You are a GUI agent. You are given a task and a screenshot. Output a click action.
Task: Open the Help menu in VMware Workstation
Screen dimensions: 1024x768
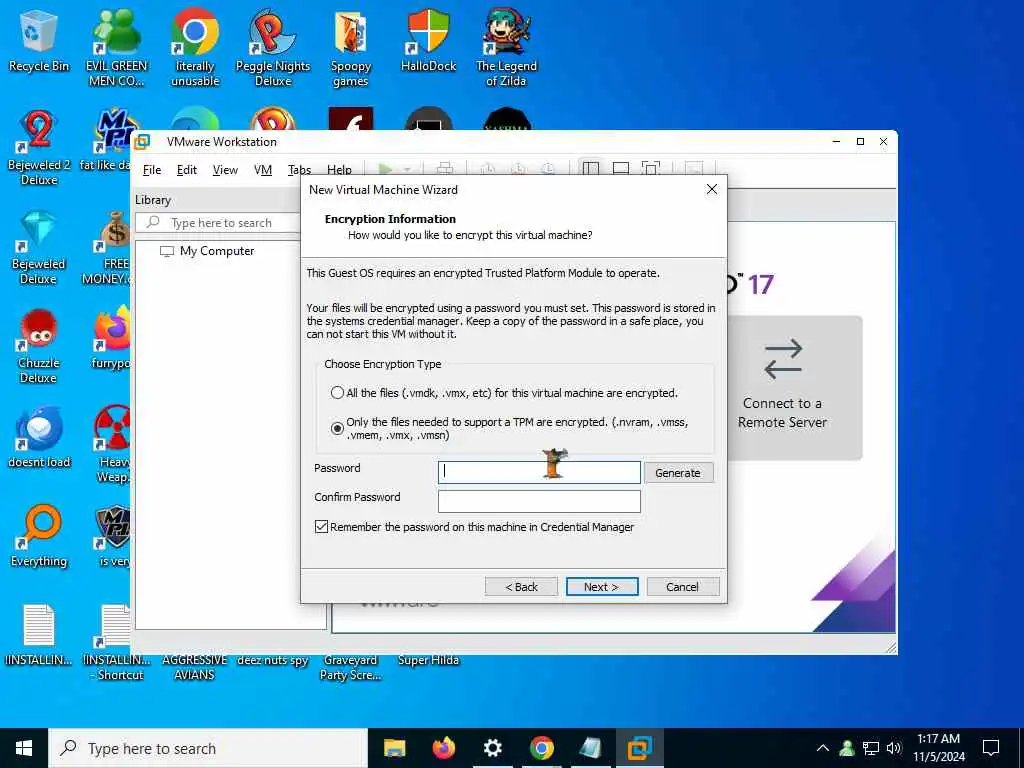coord(339,170)
